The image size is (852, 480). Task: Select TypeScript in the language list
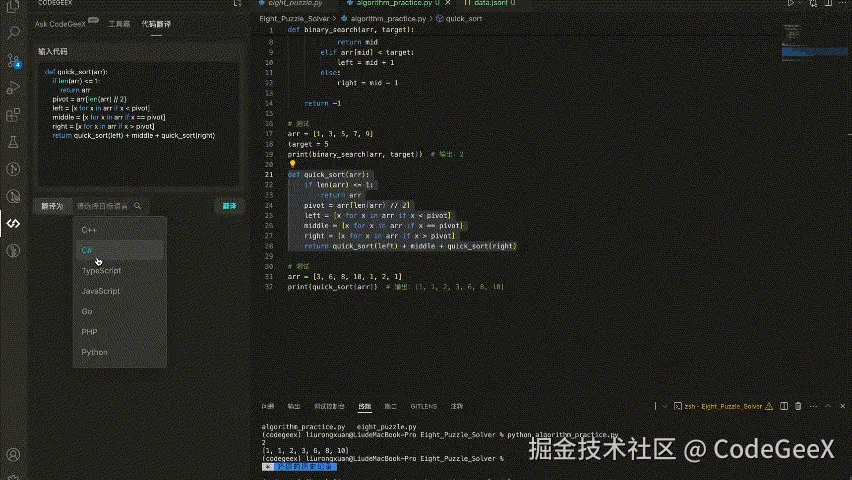click(120, 271)
